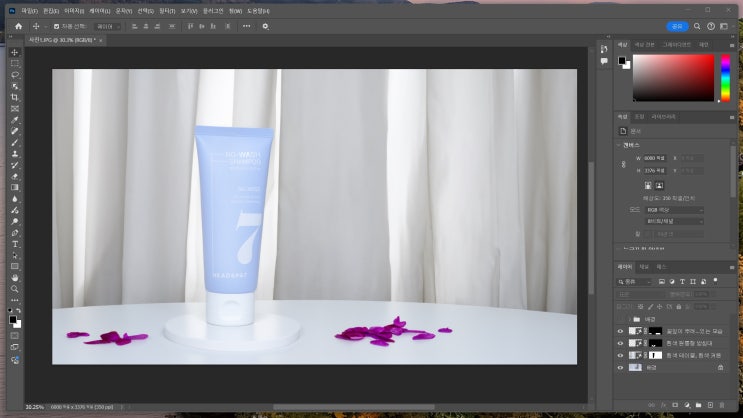Expand the layer group folder arrow
Image resolution: width=743 pixels, height=418 pixels.
[x=630, y=319]
